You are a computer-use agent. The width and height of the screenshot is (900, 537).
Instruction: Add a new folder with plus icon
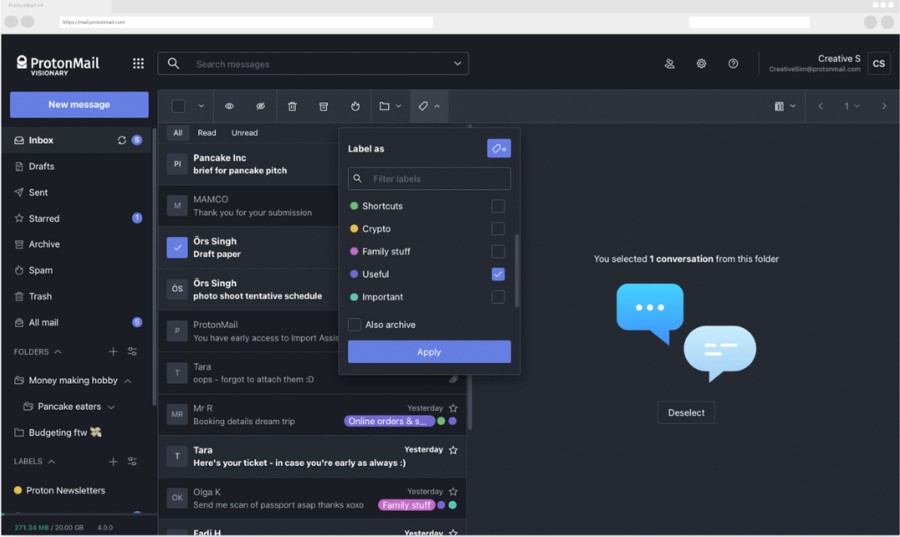coord(113,351)
